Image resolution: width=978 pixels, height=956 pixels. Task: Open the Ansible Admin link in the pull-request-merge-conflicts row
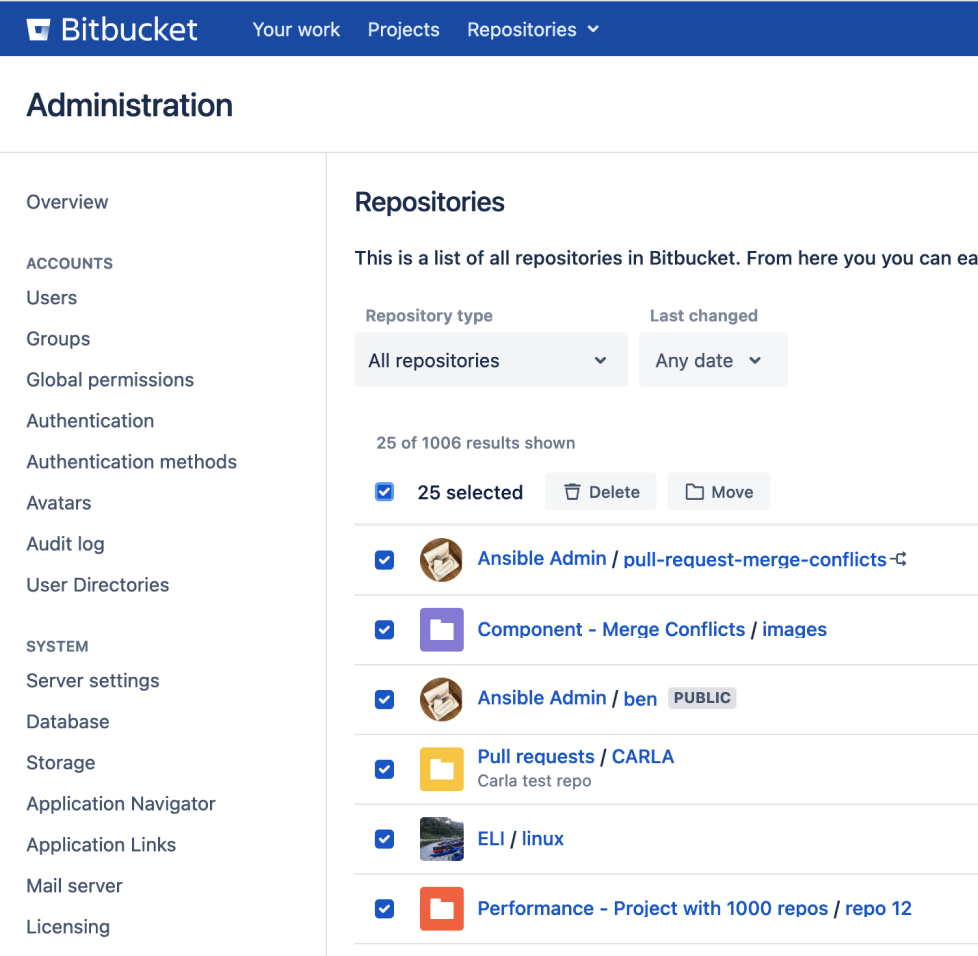542,559
